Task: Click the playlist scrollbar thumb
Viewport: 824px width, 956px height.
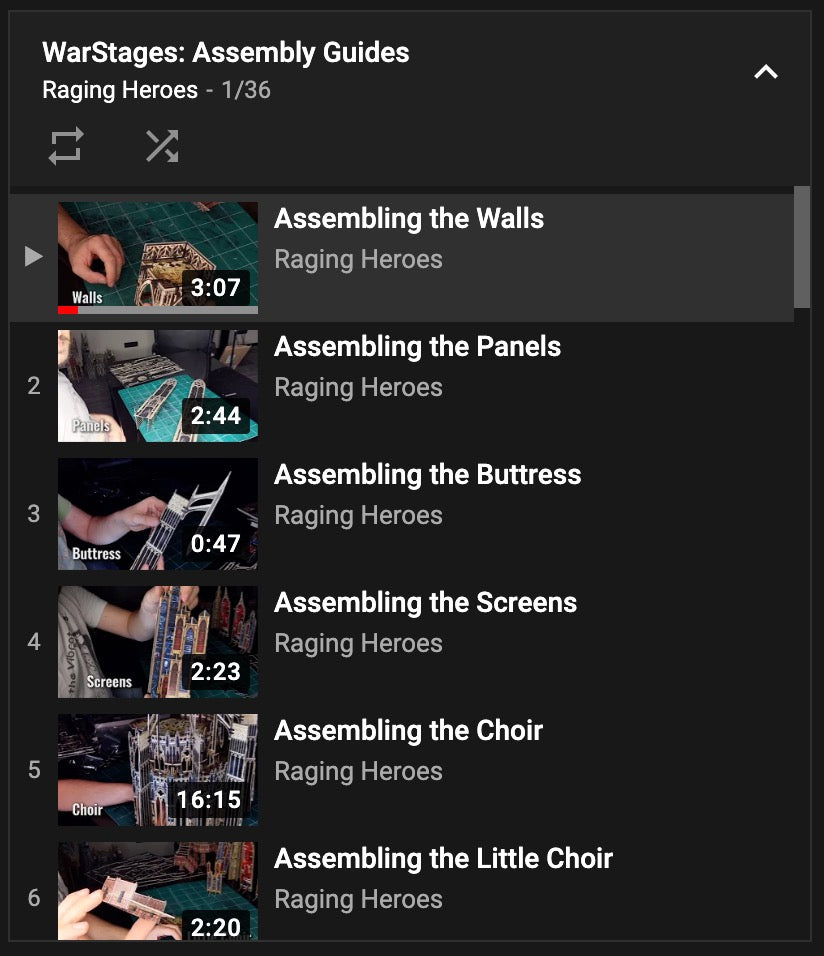Action: [x=801, y=246]
